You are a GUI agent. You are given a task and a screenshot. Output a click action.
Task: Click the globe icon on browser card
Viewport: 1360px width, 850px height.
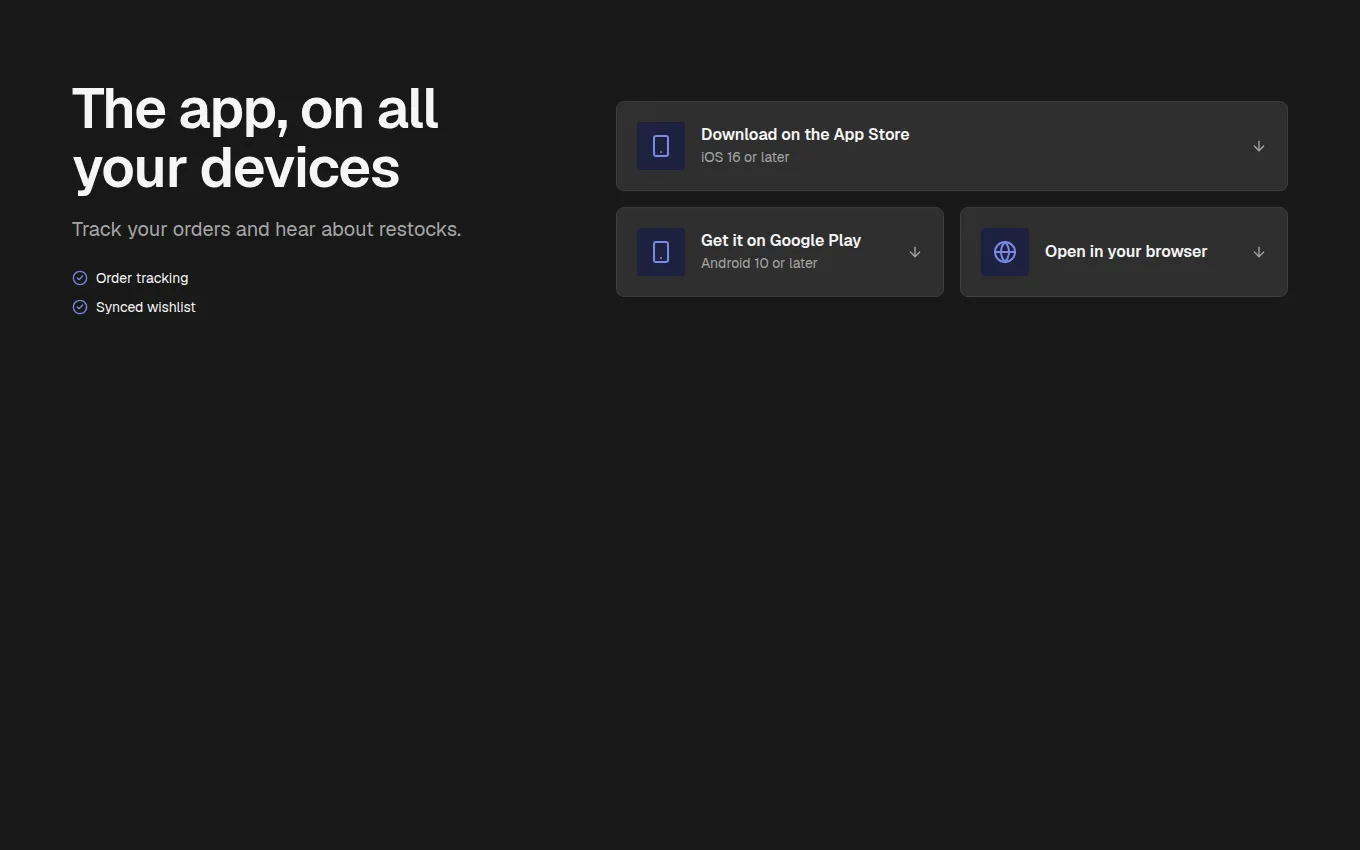coord(1005,252)
